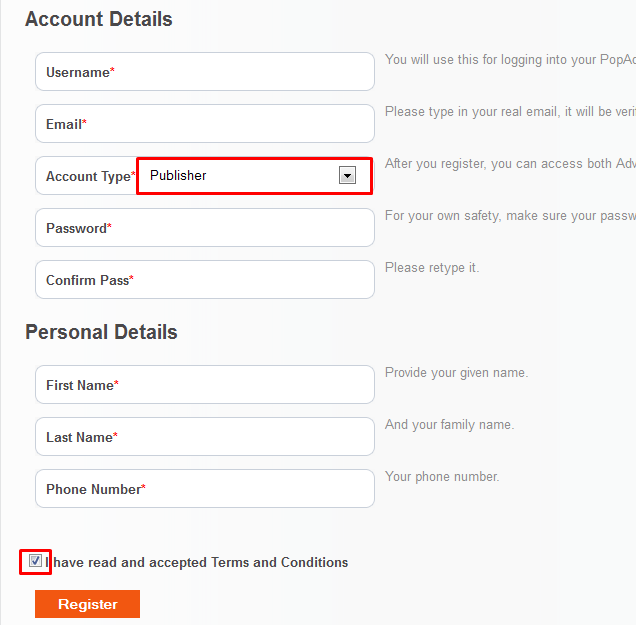636x625 pixels.
Task: Click the "Your phone number." hint
Action: tap(442, 476)
